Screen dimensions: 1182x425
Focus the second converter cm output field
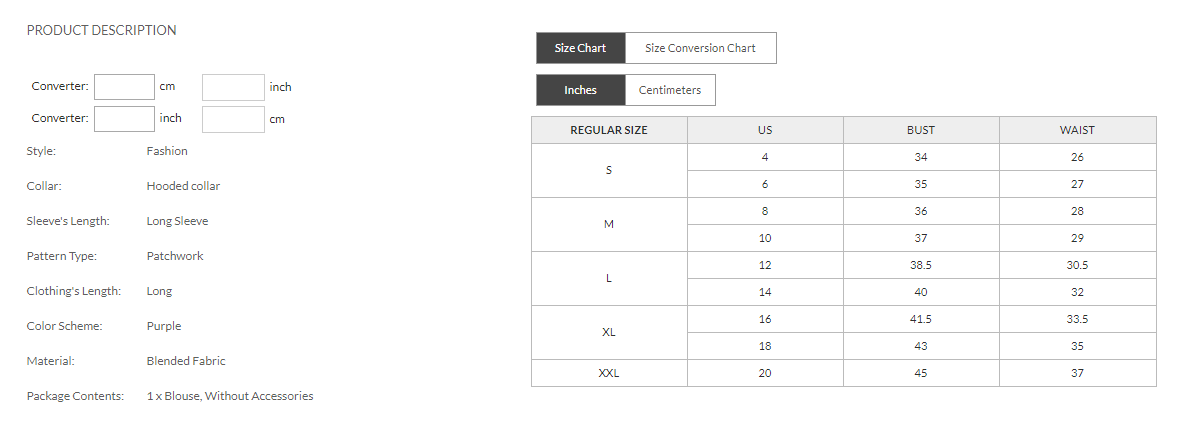pos(233,119)
